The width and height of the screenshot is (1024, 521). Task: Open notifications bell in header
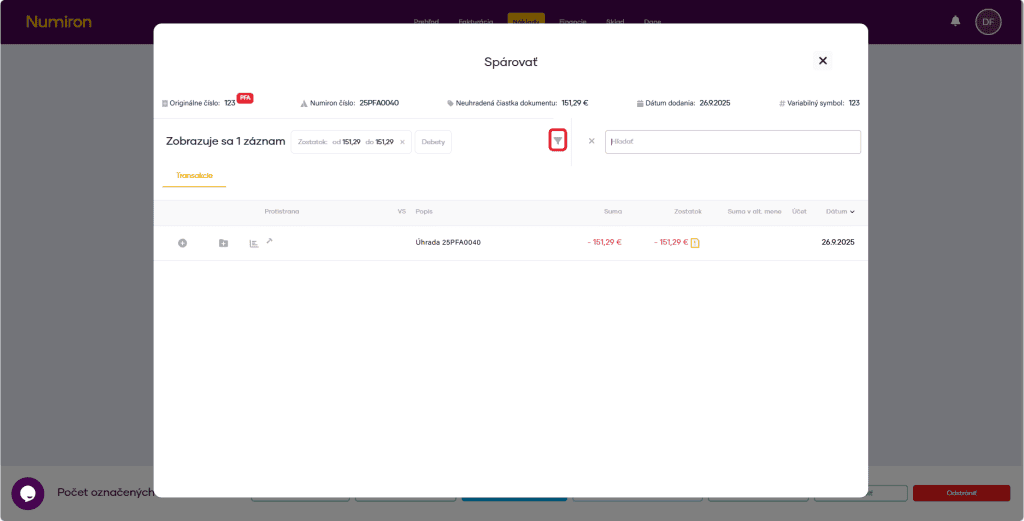(x=955, y=21)
